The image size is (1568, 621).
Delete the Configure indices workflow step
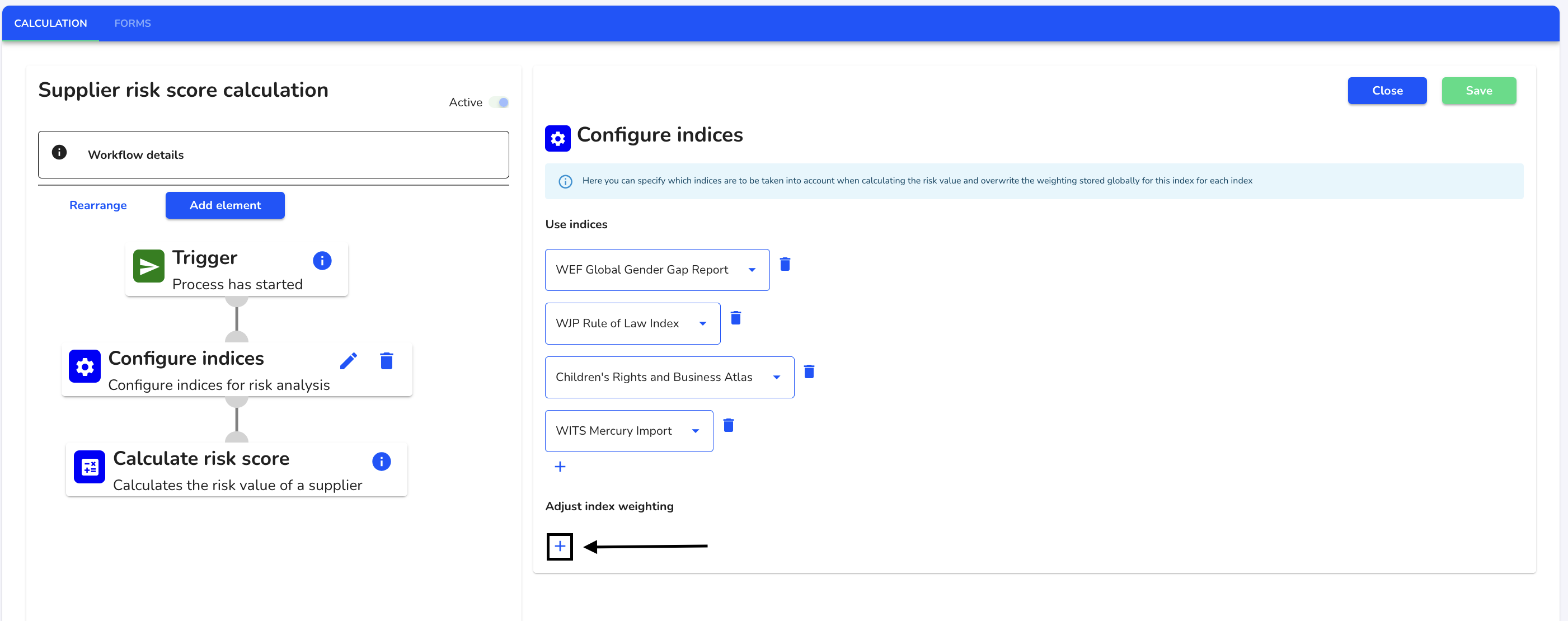point(387,361)
